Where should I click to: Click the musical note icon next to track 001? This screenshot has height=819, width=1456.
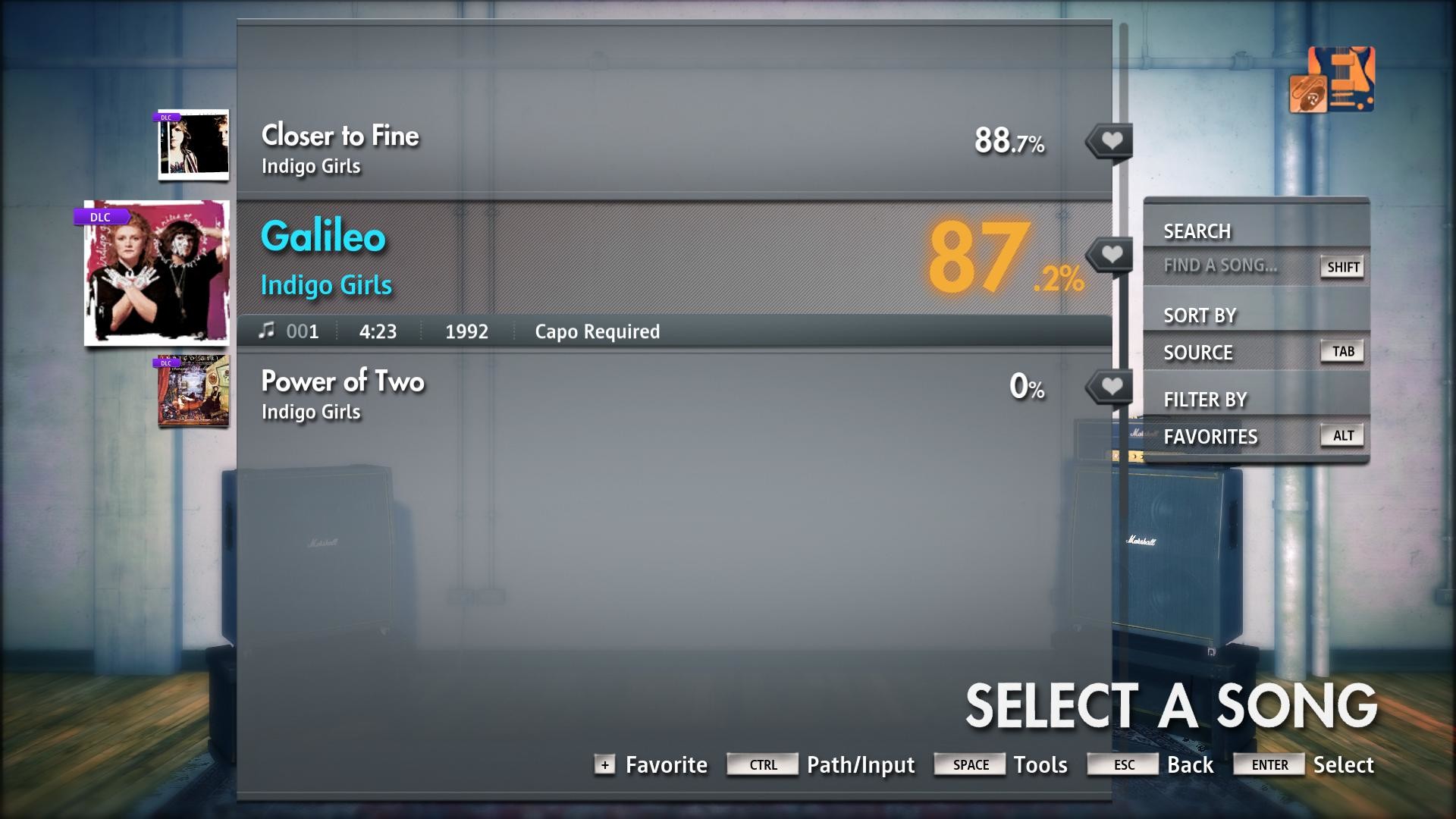point(263,331)
